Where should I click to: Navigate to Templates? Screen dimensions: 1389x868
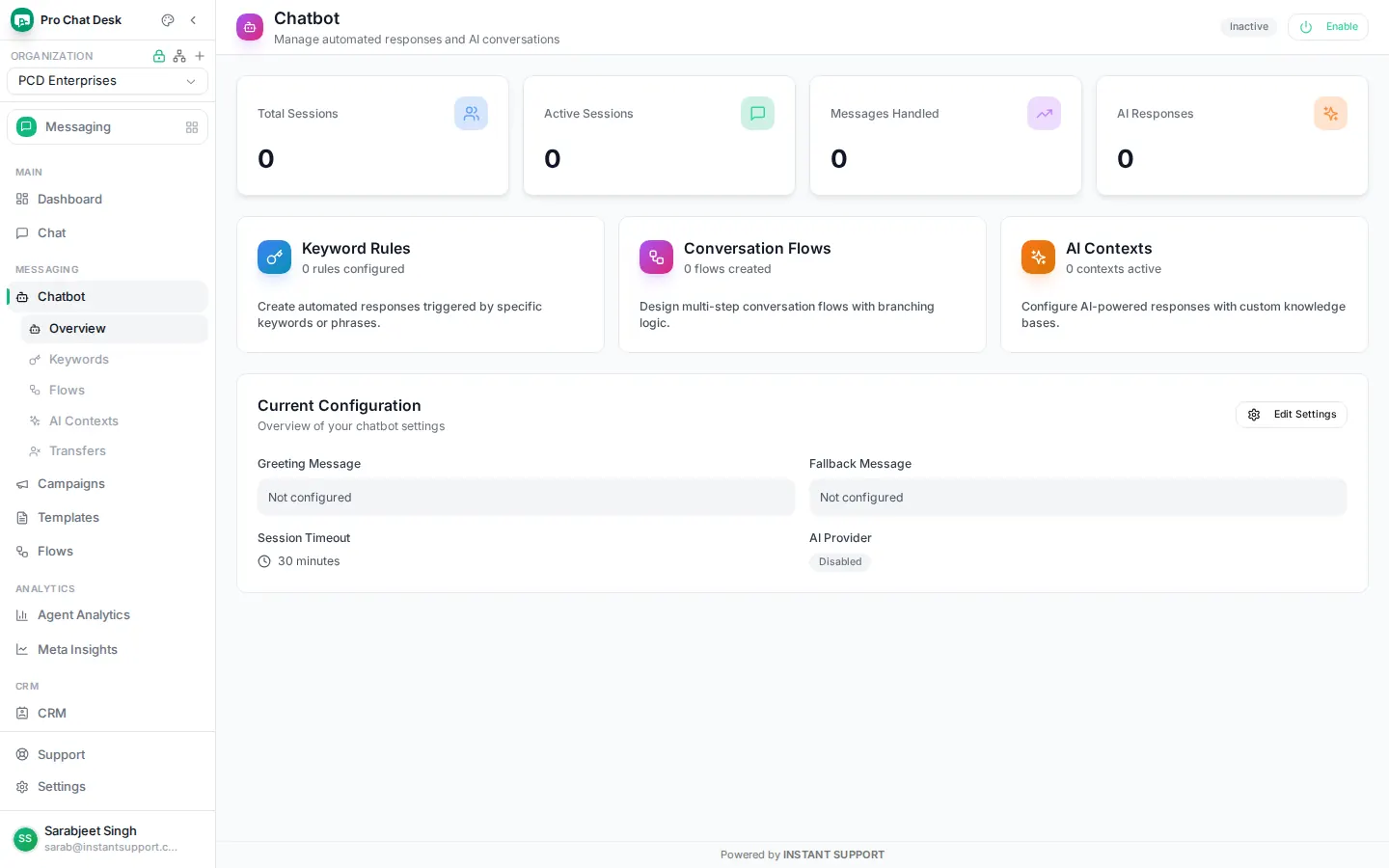point(107,518)
